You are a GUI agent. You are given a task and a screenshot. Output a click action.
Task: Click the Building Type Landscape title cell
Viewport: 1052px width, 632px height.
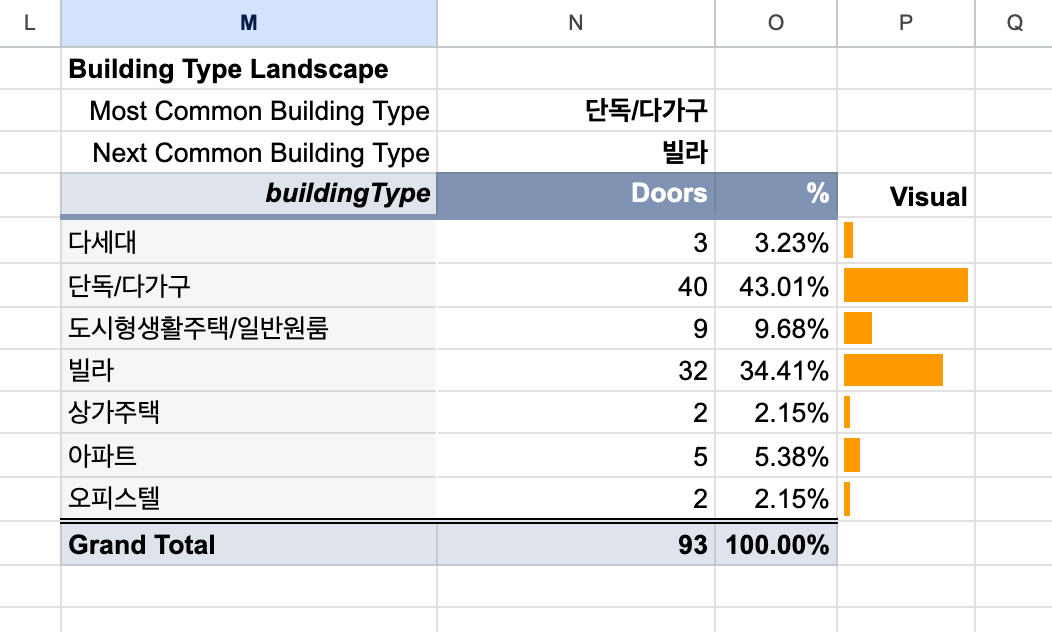pos(249,68)
